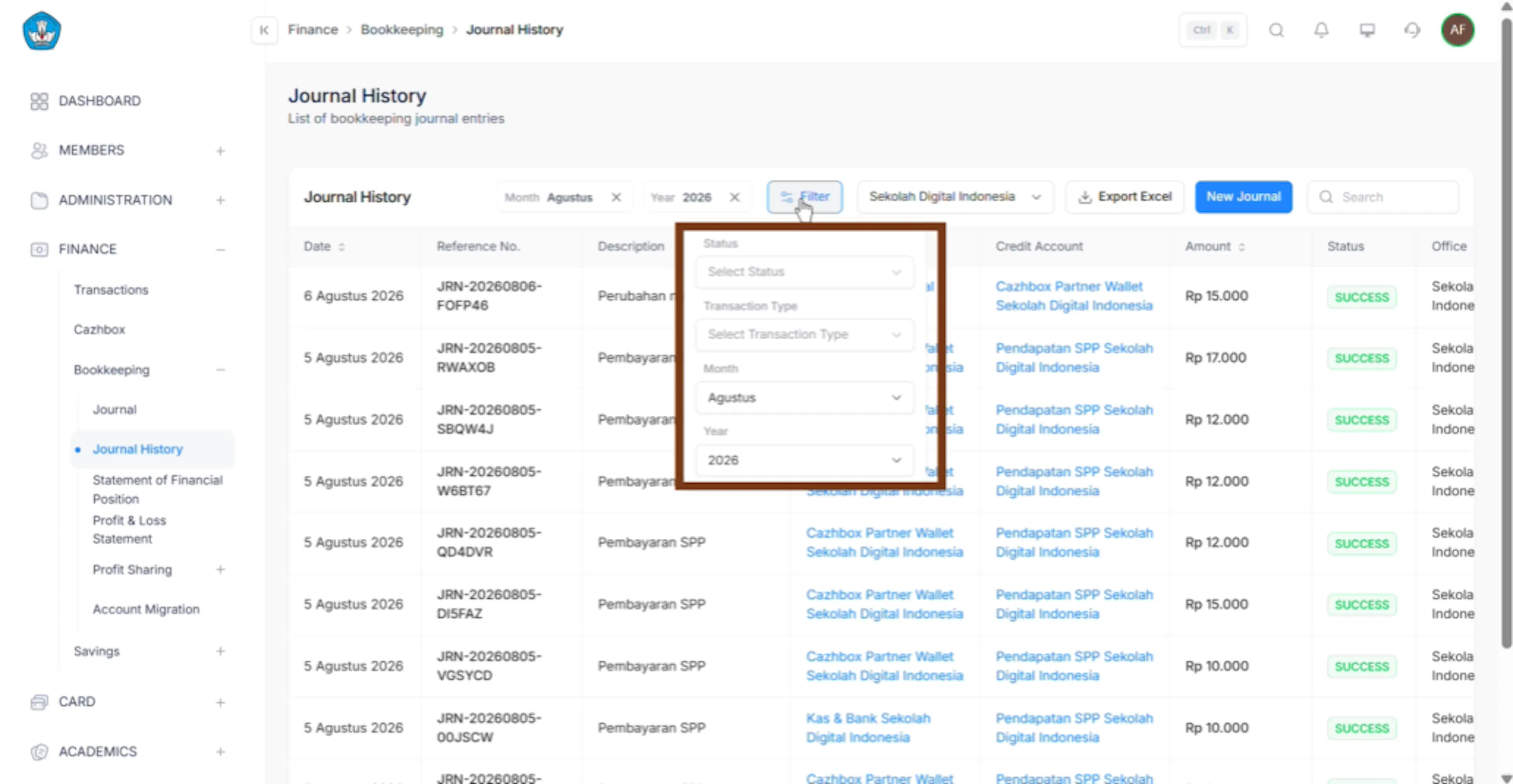Click the Ctrl K shortcut button
Screen dimensions: 1513x784
pos(1213,30)
